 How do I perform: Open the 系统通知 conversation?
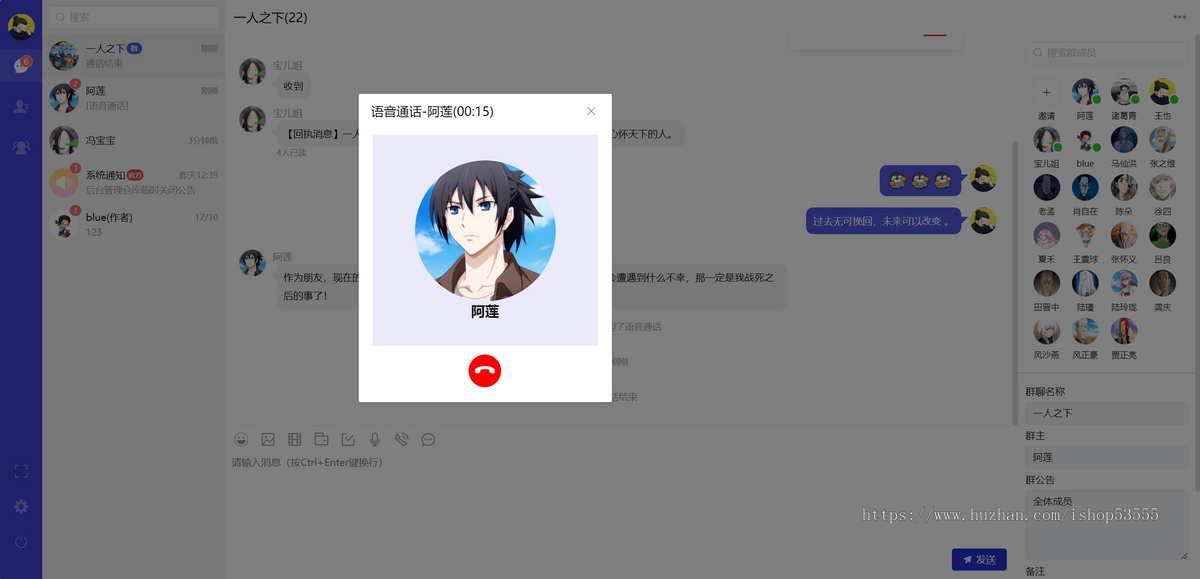tap(134, 182)
